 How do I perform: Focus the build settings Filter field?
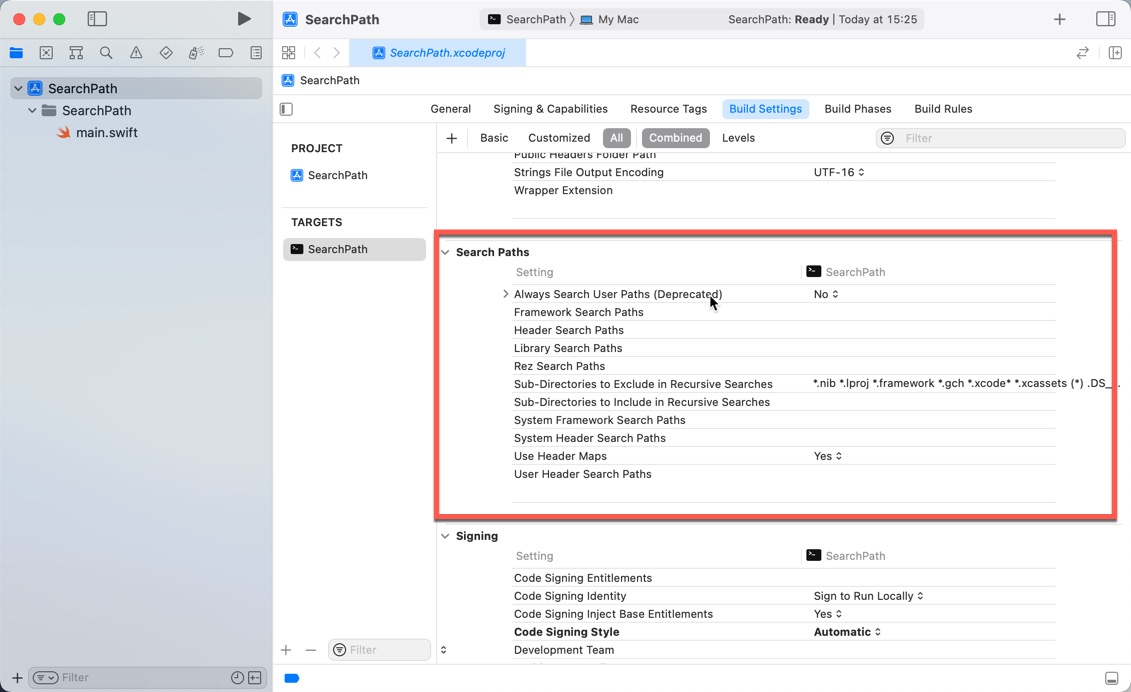[x=1000, y=138]
